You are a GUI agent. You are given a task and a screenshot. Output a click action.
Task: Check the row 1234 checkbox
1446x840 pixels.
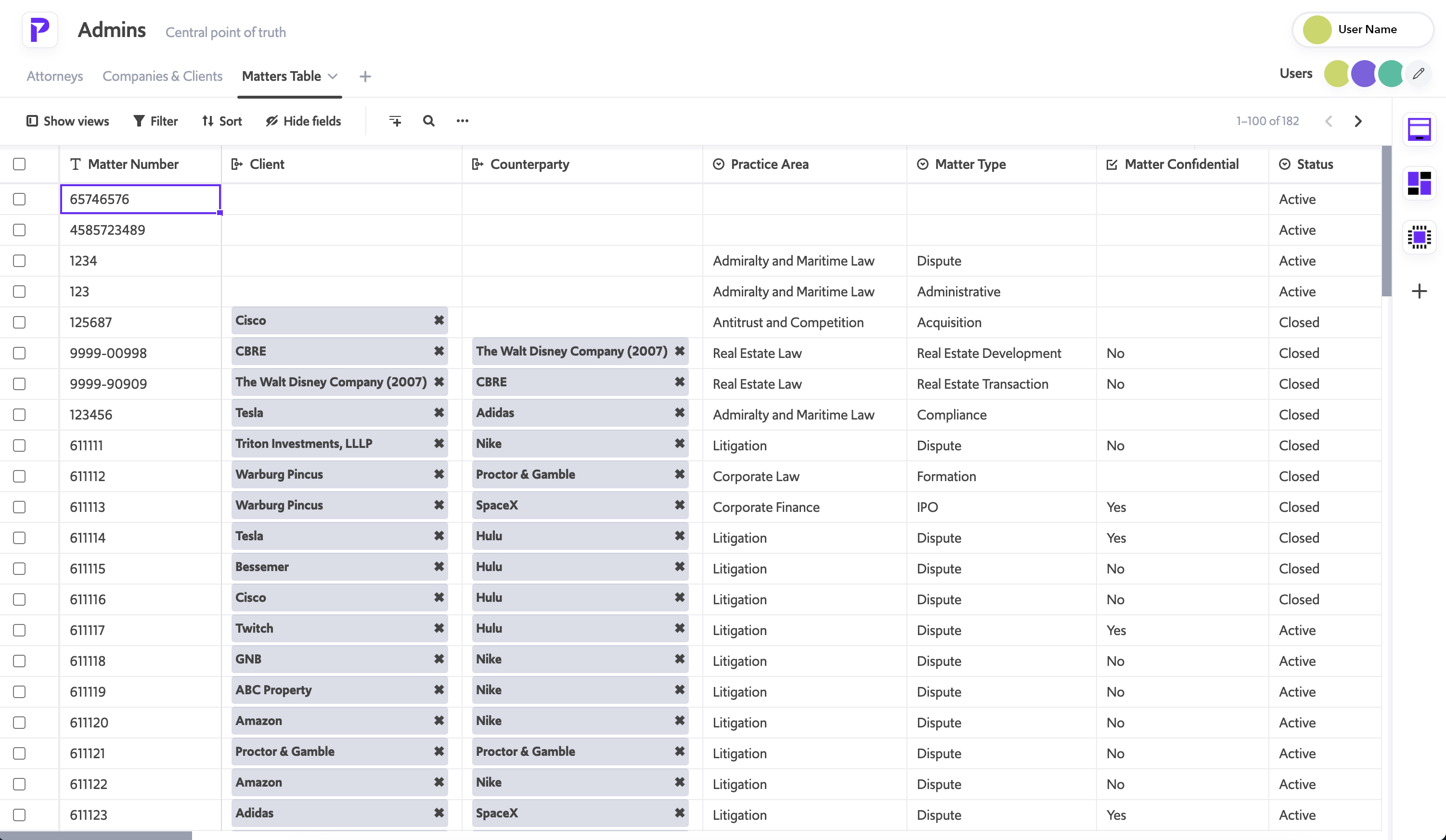(x=20, y=261)
